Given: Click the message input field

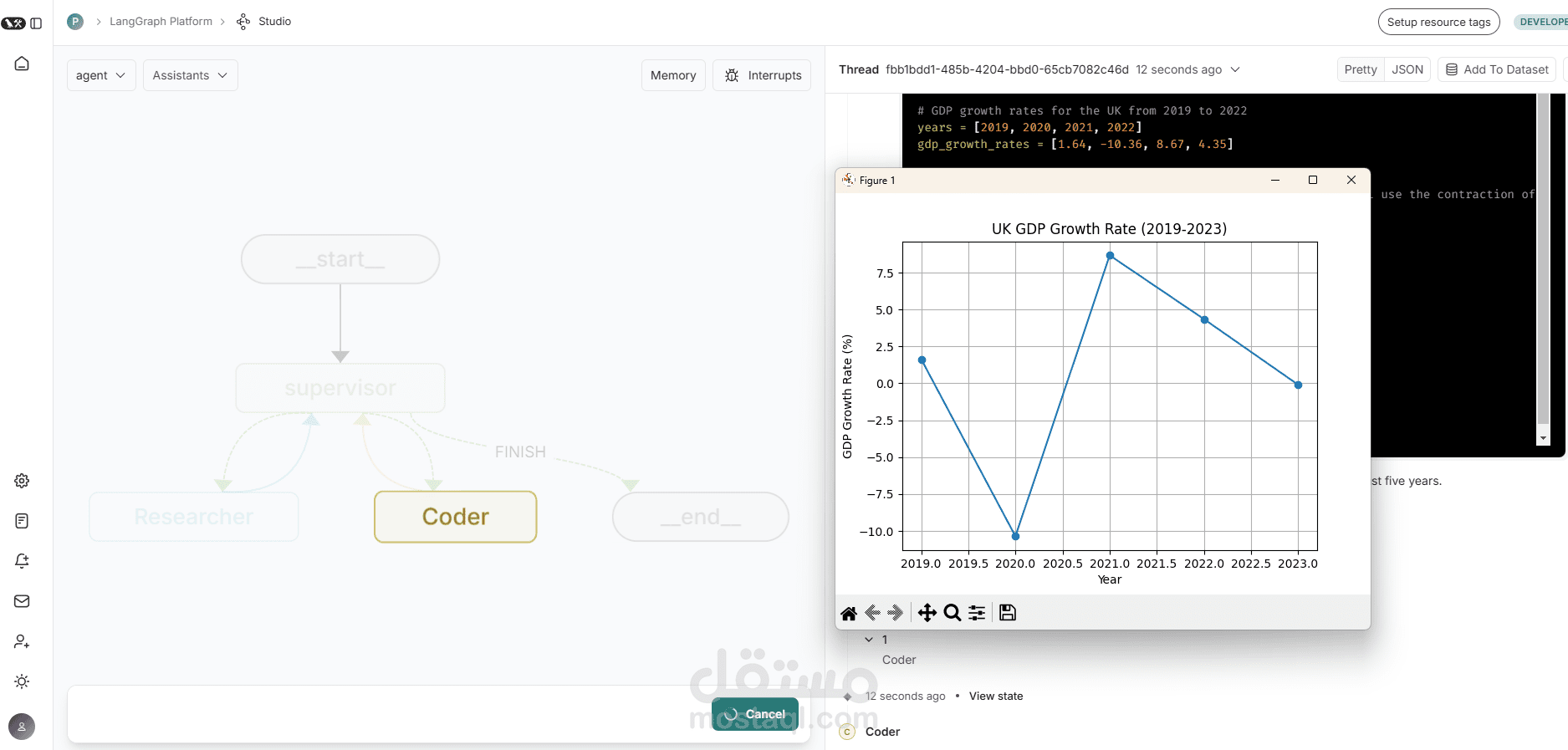Looking at the screenshot, I should (x=389, y=714).
